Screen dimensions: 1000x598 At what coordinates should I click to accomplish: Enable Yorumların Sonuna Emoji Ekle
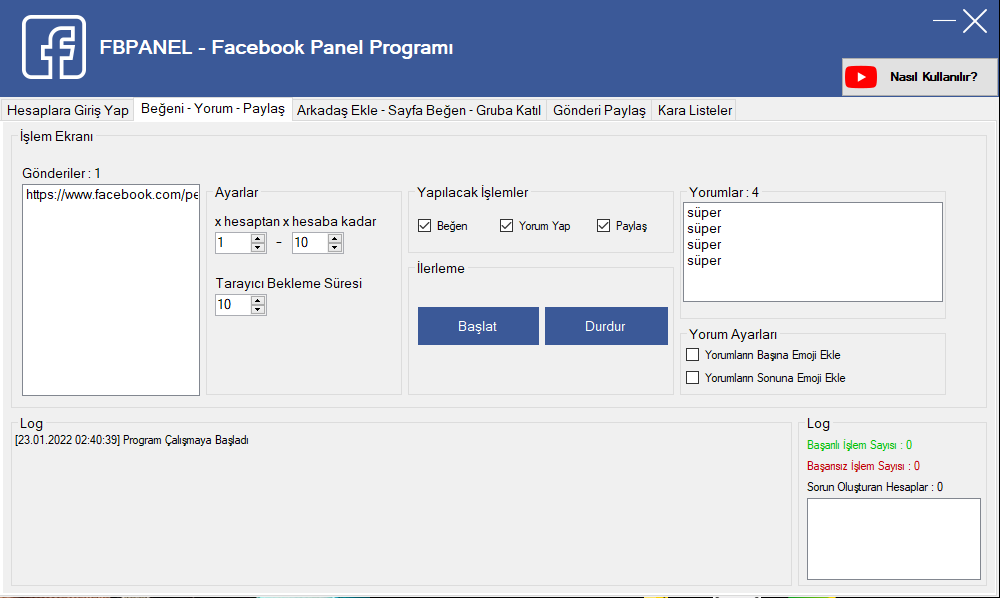click(x=692, y=378)
